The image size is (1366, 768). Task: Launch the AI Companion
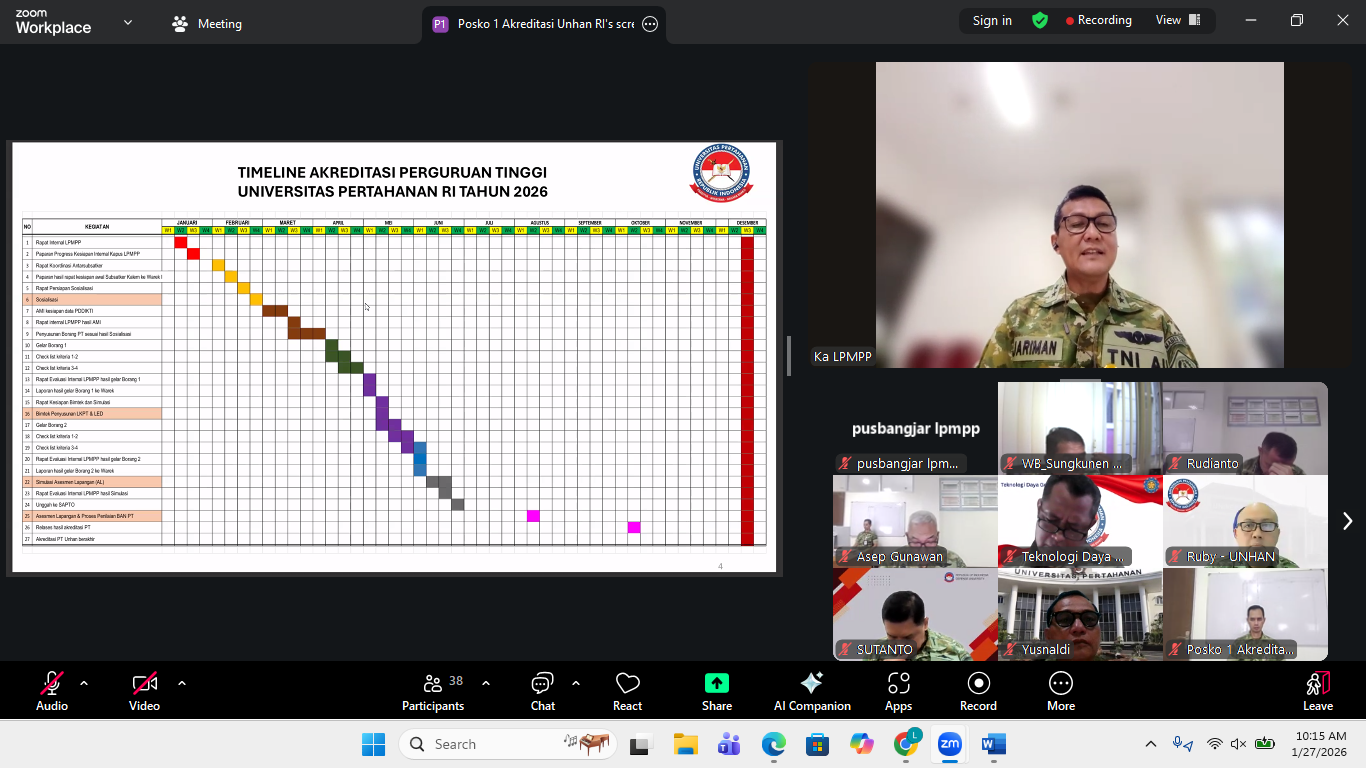812,690
